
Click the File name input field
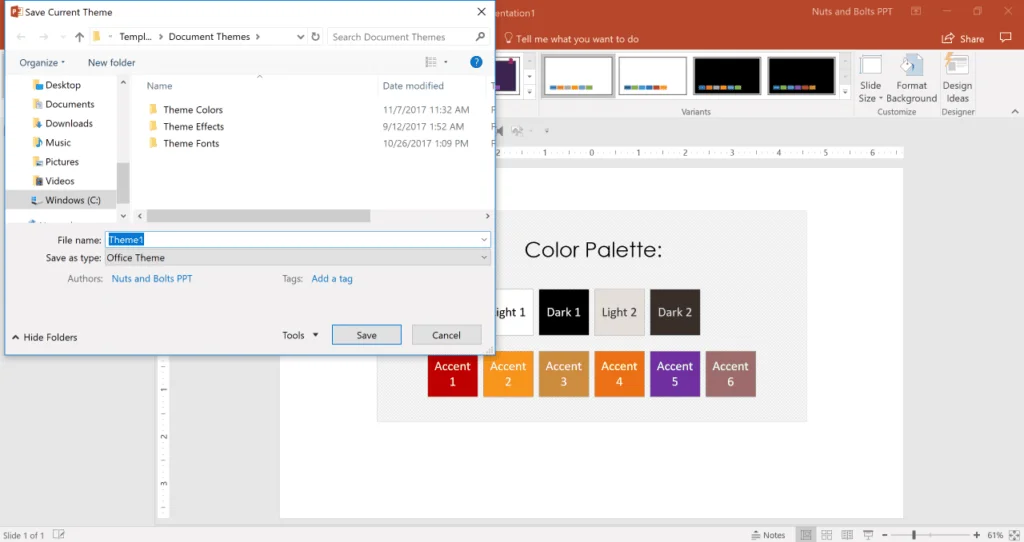pyautogui.click(x=298, y=240)
